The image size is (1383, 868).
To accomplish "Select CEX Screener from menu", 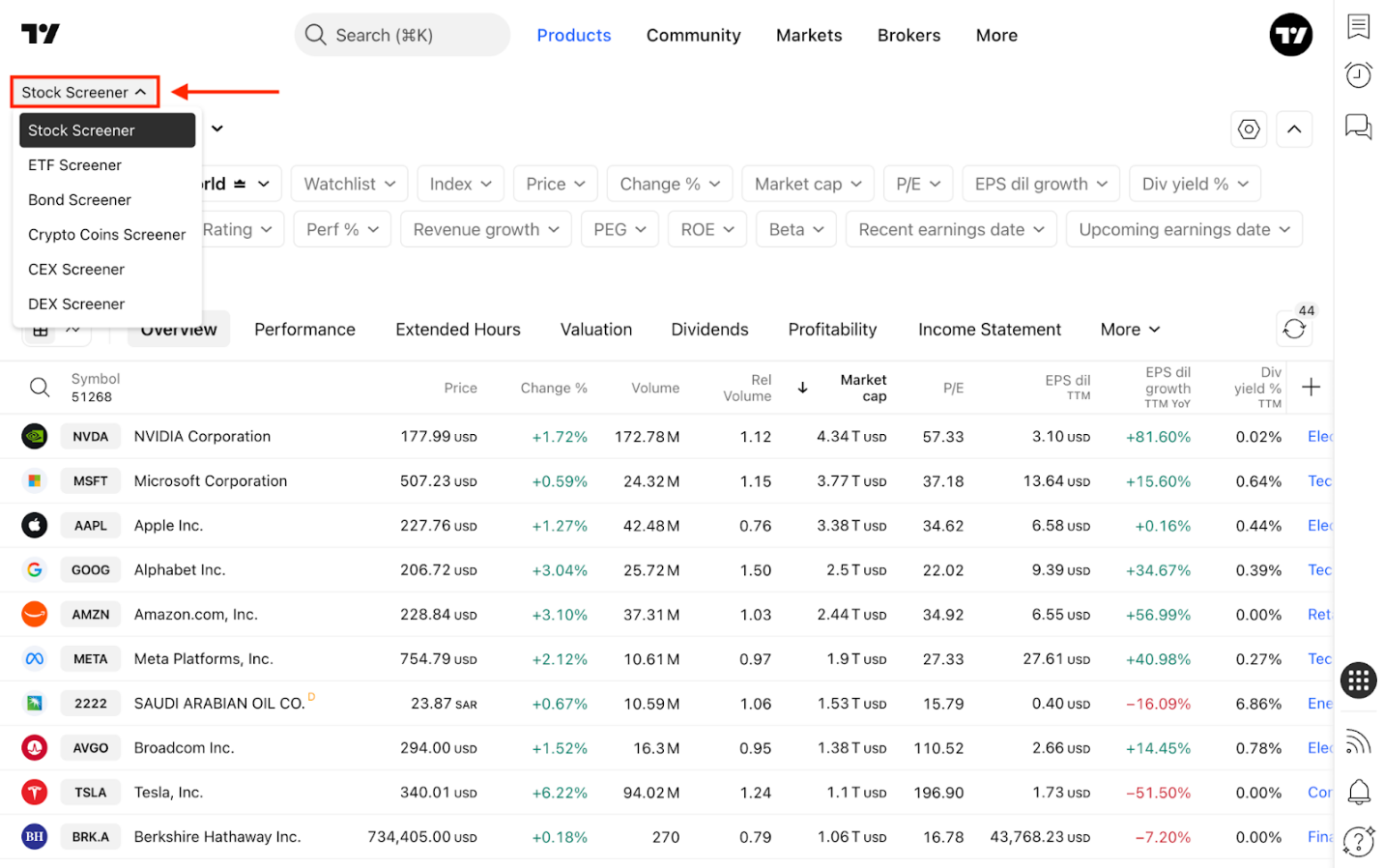I will (107, 270).
